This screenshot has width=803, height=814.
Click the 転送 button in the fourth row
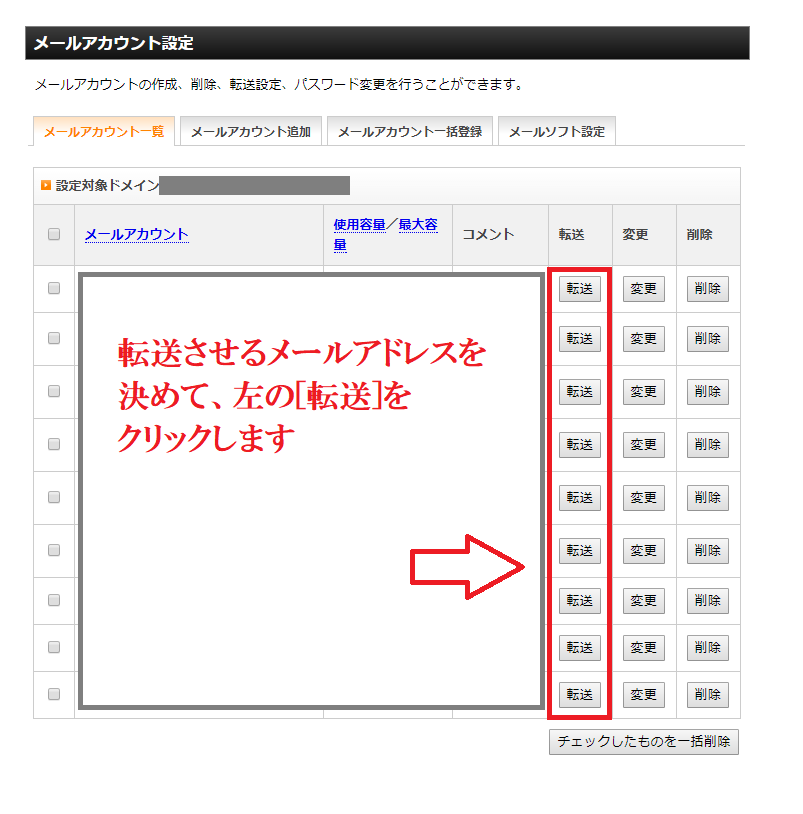580,444
